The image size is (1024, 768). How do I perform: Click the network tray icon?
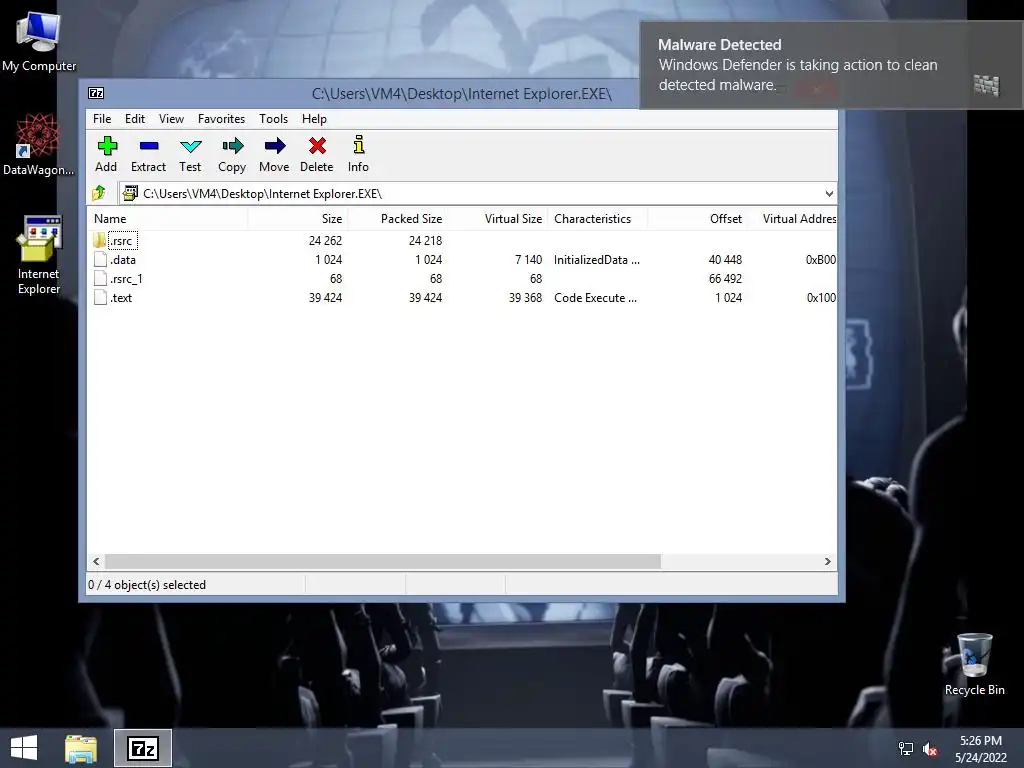(x=906, y=748)
